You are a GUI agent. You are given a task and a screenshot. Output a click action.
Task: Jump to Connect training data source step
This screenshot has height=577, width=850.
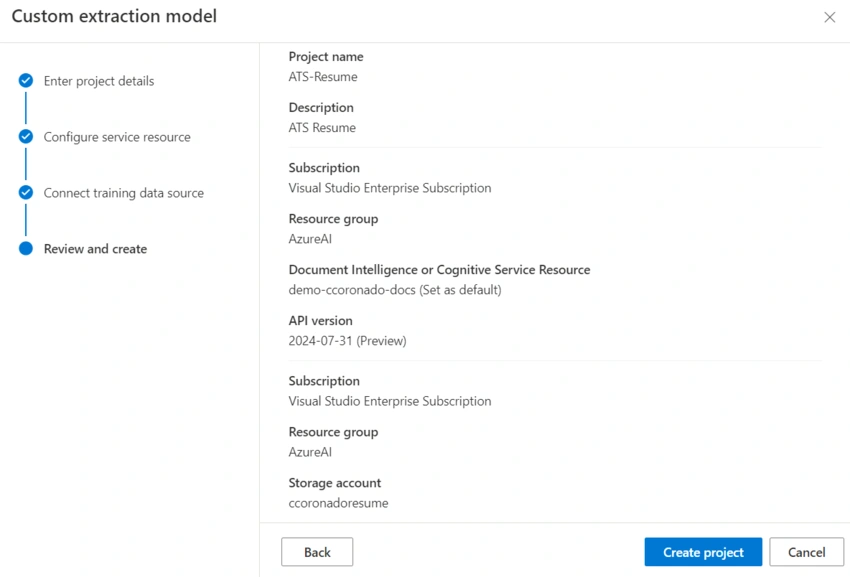click(x=124, y=193)
